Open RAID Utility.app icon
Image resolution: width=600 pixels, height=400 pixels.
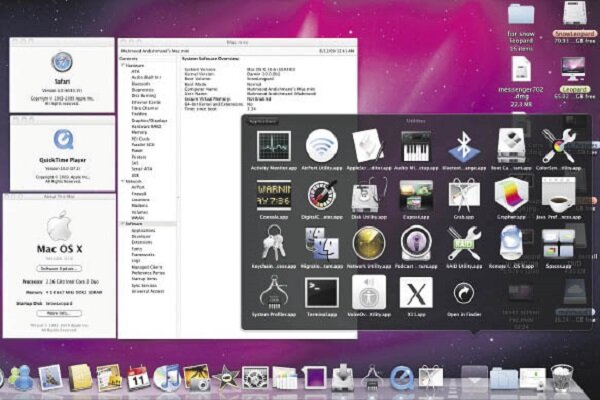(x=464, y=243)
